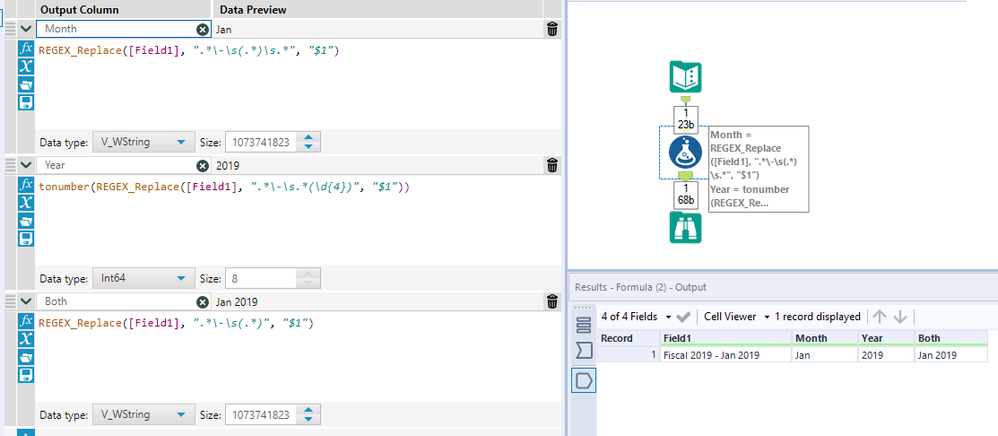The image size is (998, 436).
Task: Edit the Year output column name field
Action: [116, 165]
